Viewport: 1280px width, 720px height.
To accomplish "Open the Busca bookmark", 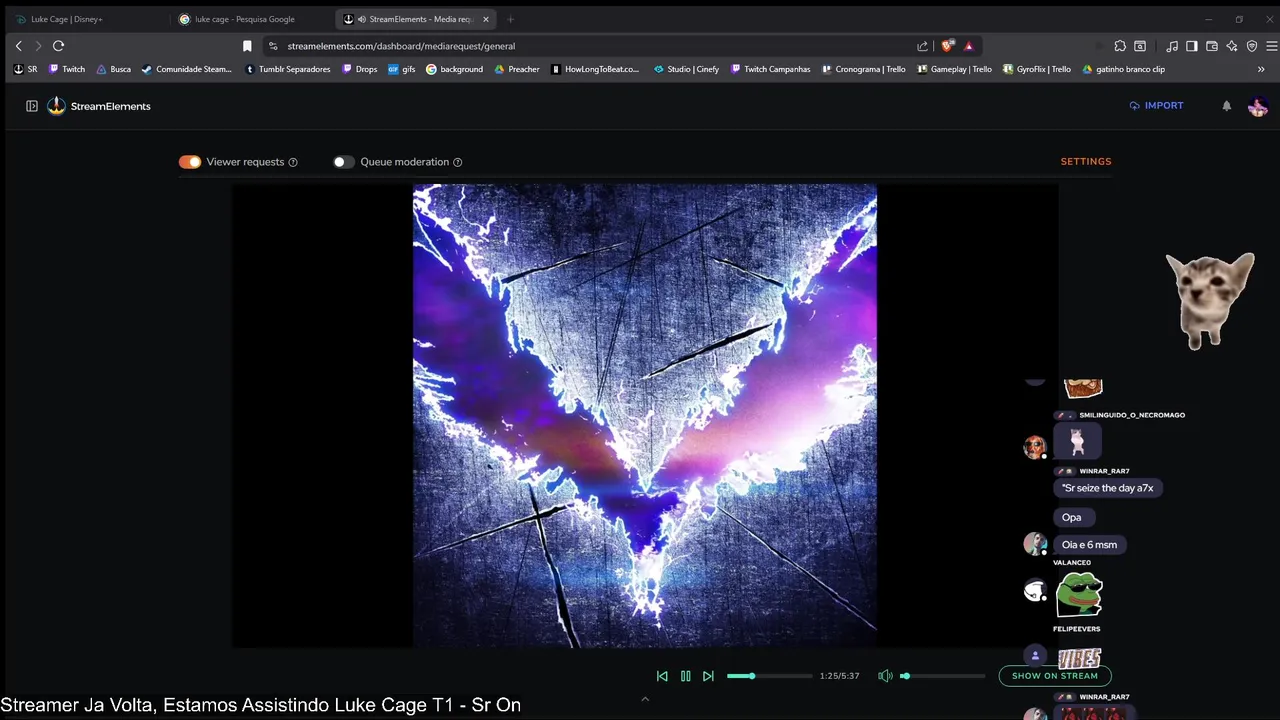I will [x=114, y=70].
